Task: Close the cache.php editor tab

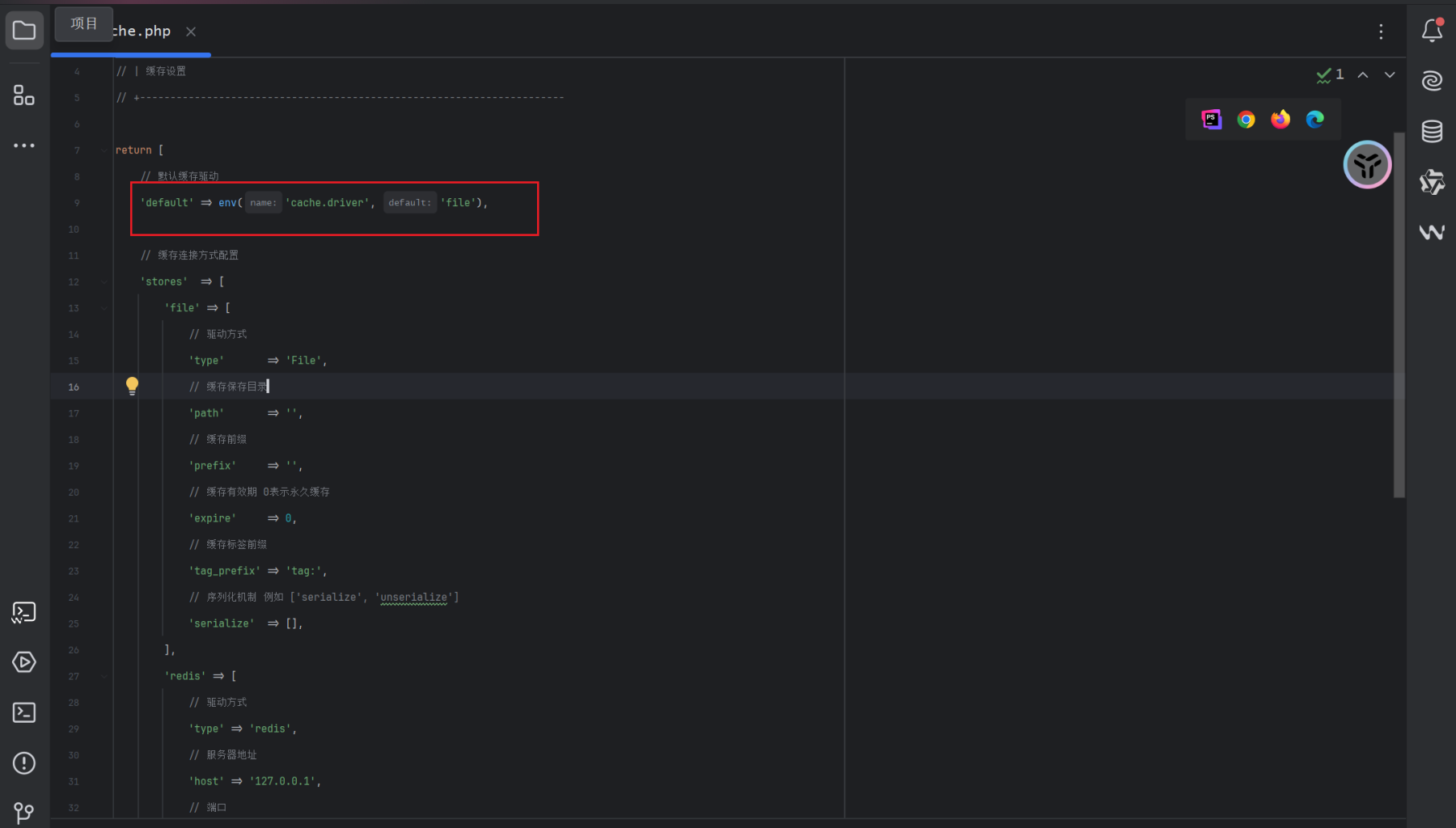Action: point(191,32)
